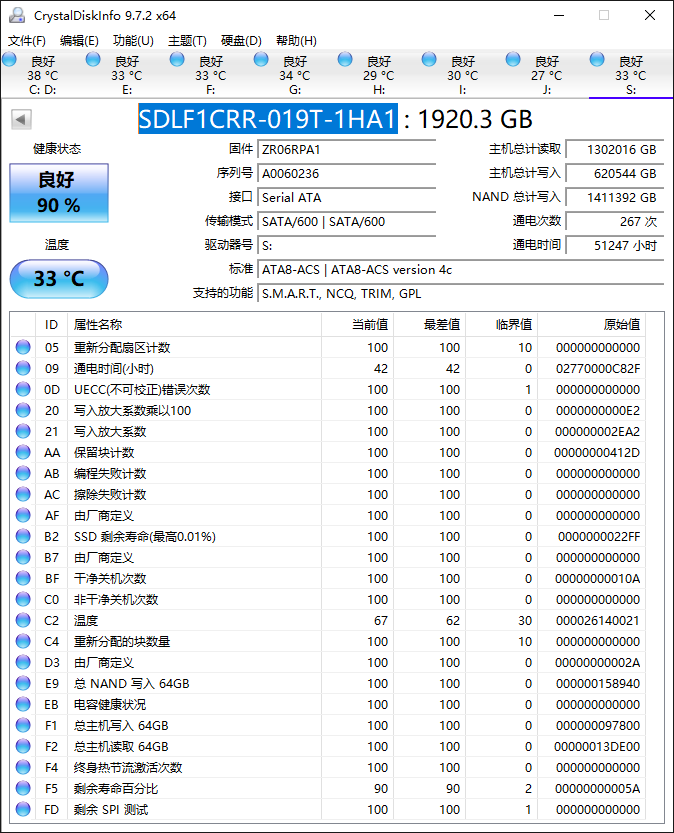The height and width of the screenshot is (833, 674).
Task: Click the power-on count value 267 次
Action: click(615, 222)
